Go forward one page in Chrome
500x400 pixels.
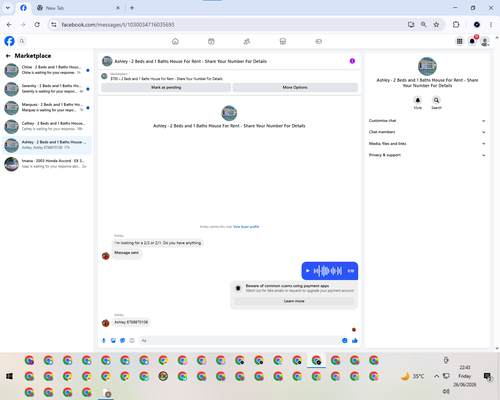pos(23,25)
